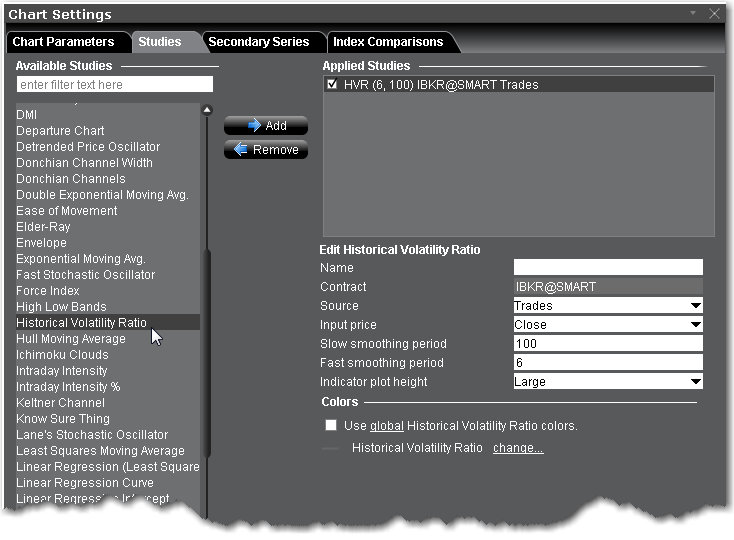Uncheck the HVR applied study checkbox

pyautogui.click(x=332, y=86)
